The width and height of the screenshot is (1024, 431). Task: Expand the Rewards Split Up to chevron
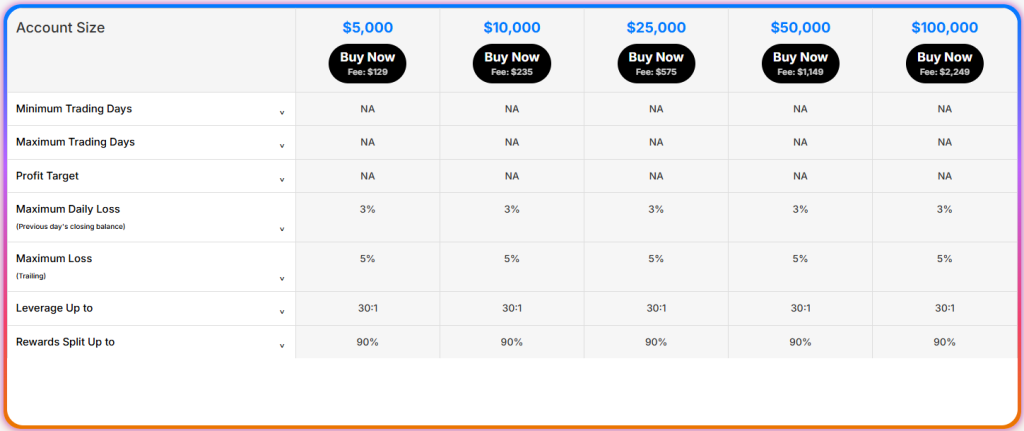coord(282,346)
